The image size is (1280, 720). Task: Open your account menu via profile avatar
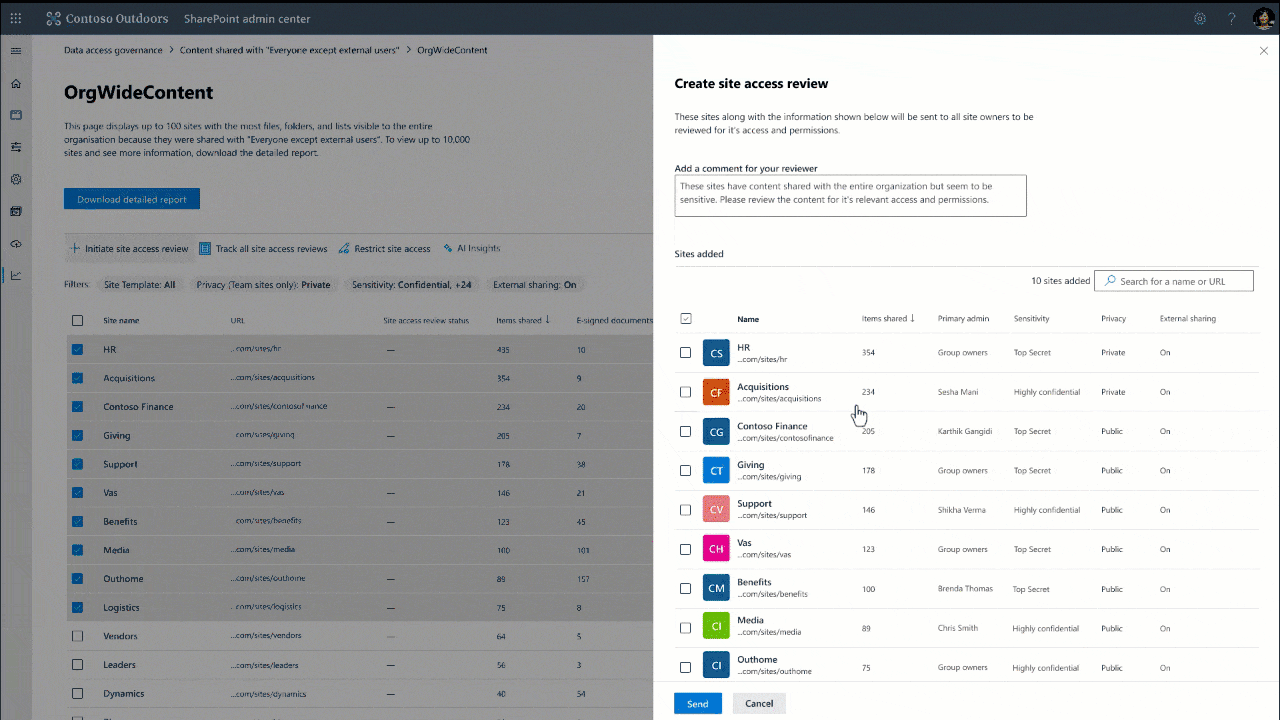coord(1263,18)
